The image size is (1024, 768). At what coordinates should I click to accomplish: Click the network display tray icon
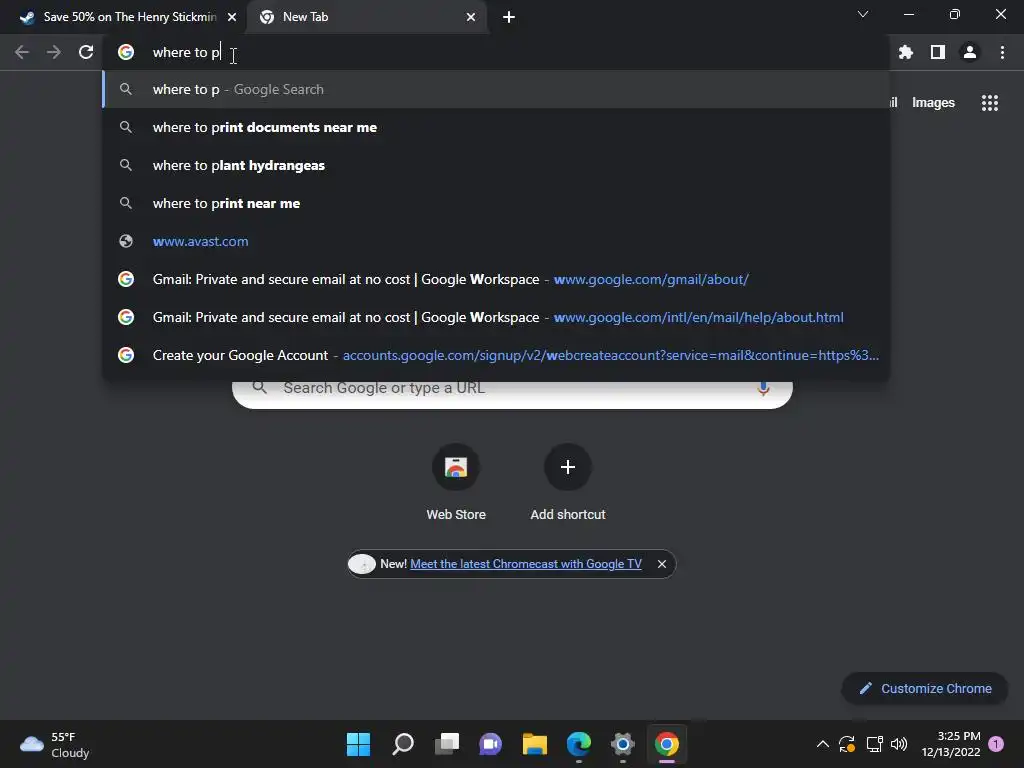[874, 744]
